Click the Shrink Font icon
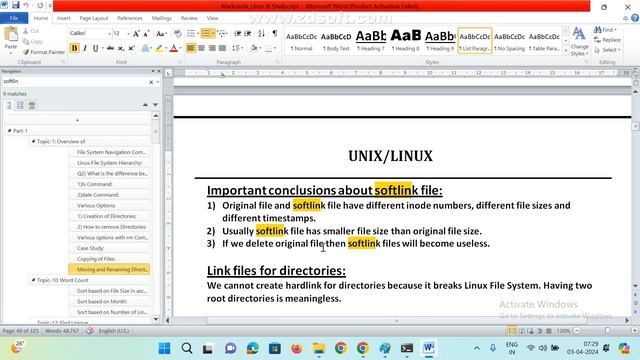Viewport: 640px width, 360px height. click(146, 33)
